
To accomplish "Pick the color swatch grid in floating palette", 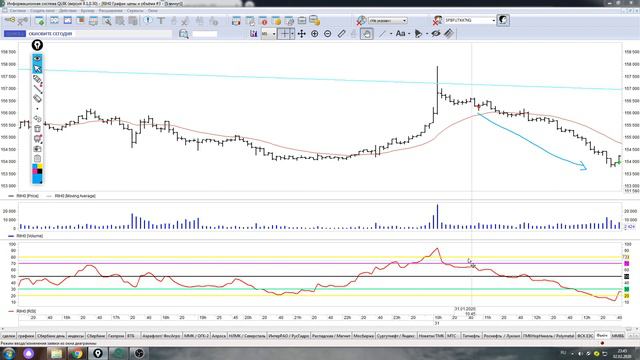I will coord(37,169).
